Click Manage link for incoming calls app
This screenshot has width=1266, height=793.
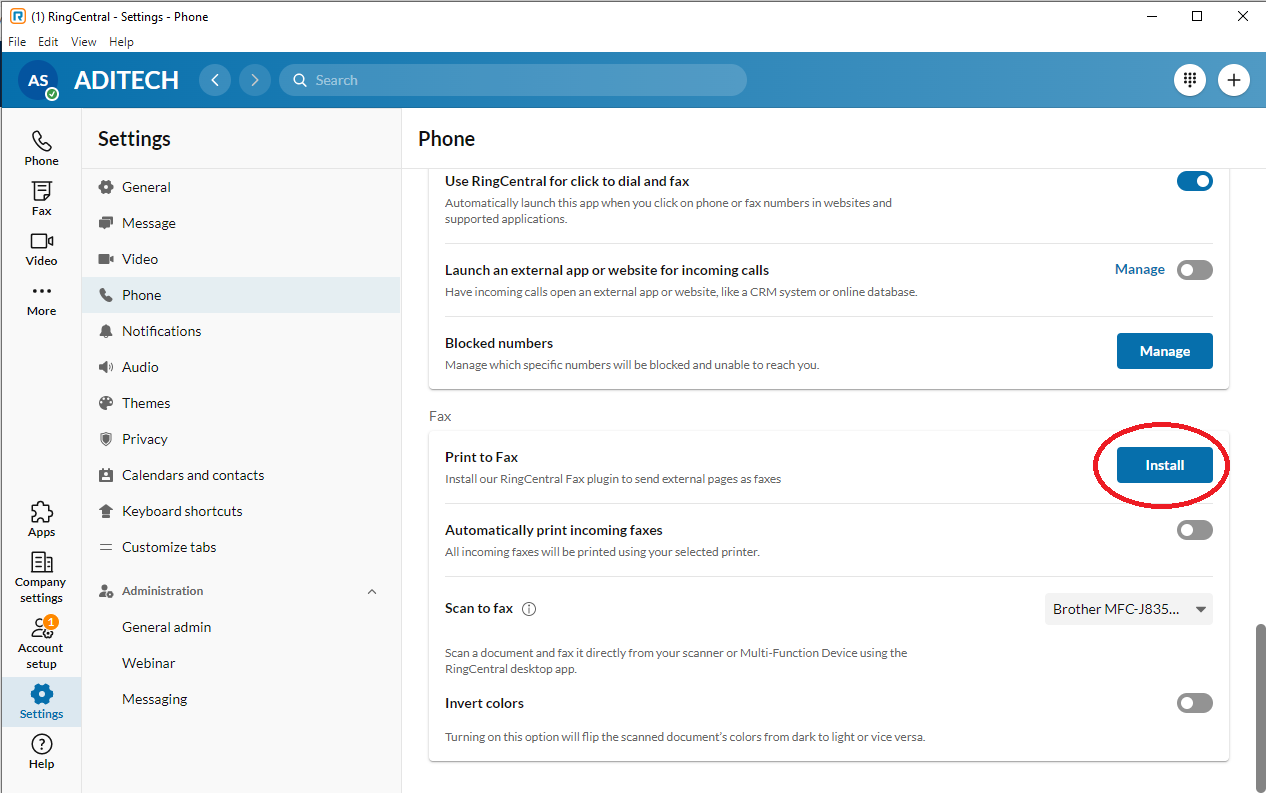(x=1139, y=269)
